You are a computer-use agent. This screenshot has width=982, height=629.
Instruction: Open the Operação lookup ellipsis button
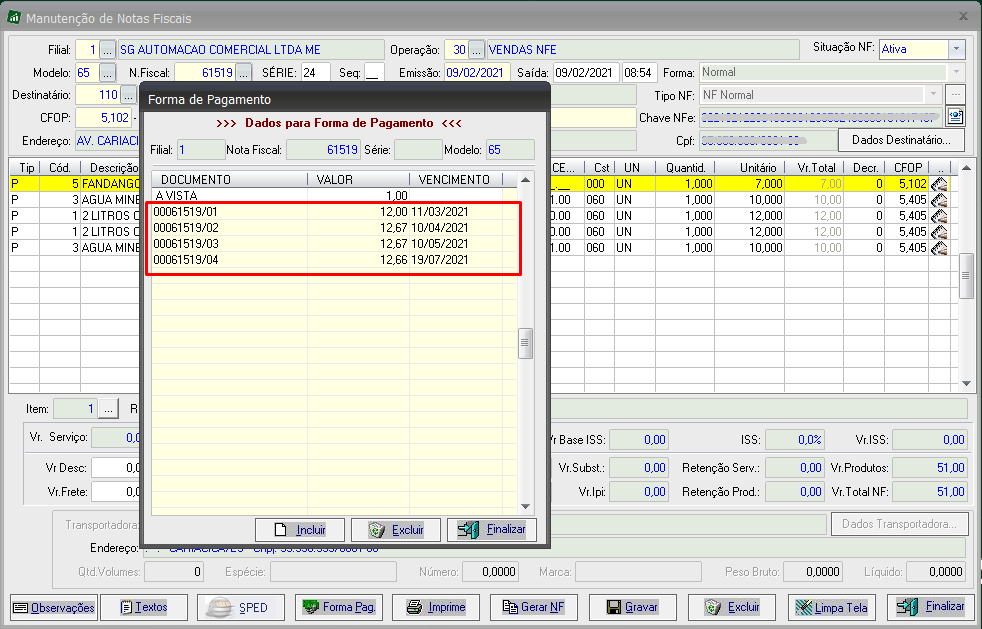(477, 49)
